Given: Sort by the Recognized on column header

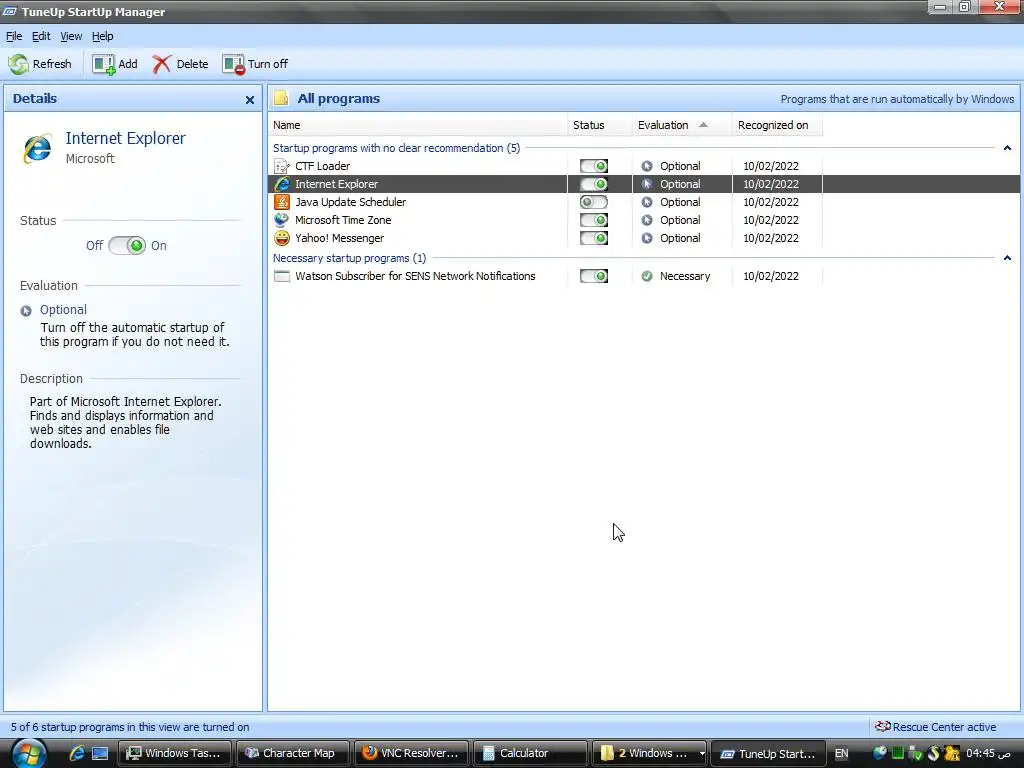Looking at the screenshot, I should coord(777,125).
